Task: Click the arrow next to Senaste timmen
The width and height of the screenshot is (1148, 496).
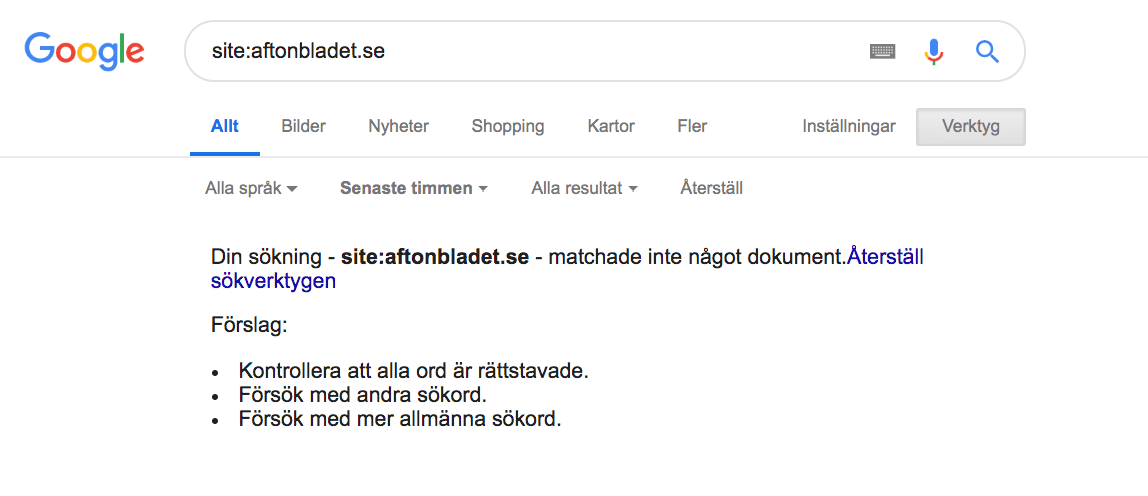Action: (482, 189)
